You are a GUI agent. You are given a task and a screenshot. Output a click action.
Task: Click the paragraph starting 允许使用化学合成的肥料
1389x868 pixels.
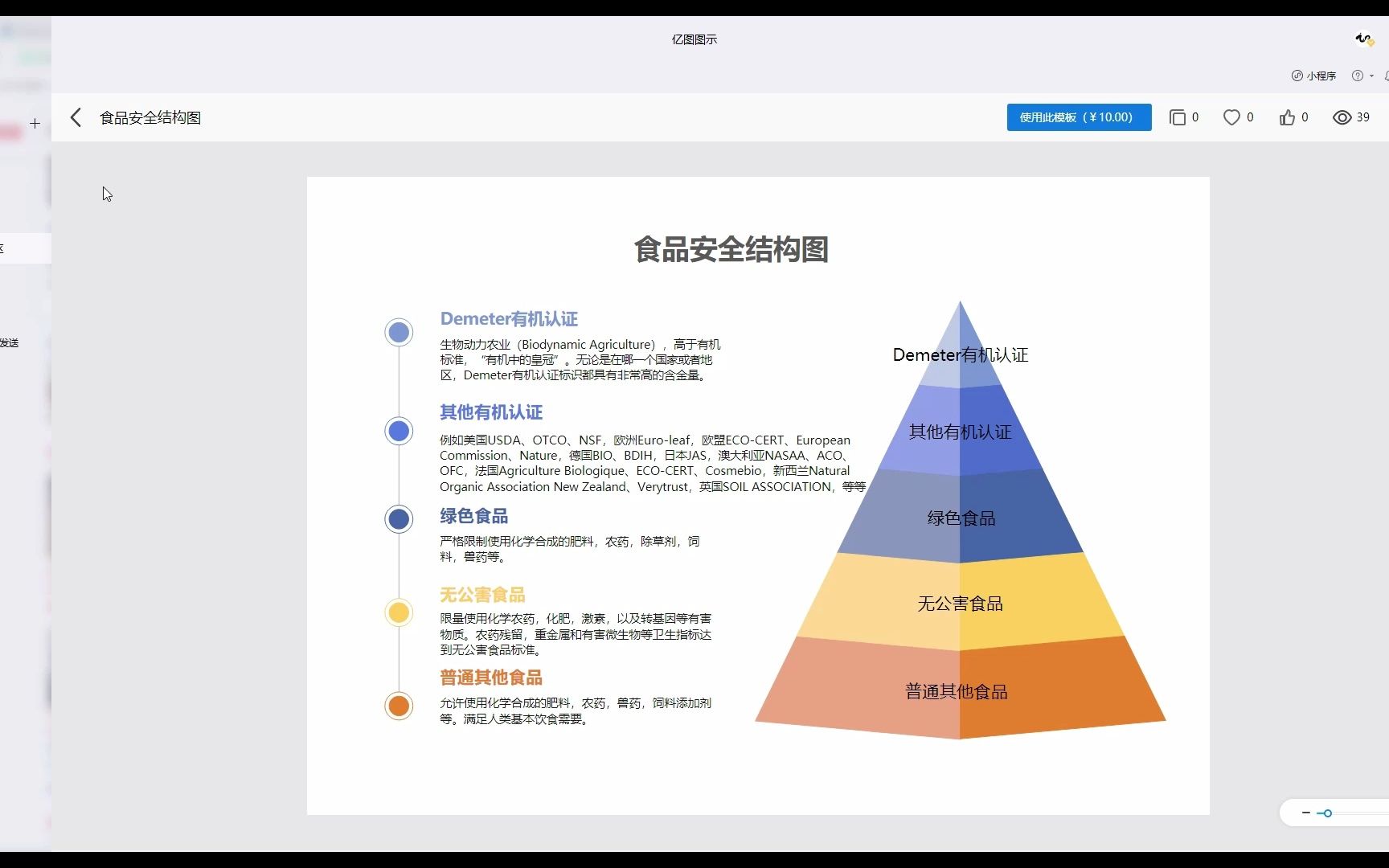click(576, 710)
